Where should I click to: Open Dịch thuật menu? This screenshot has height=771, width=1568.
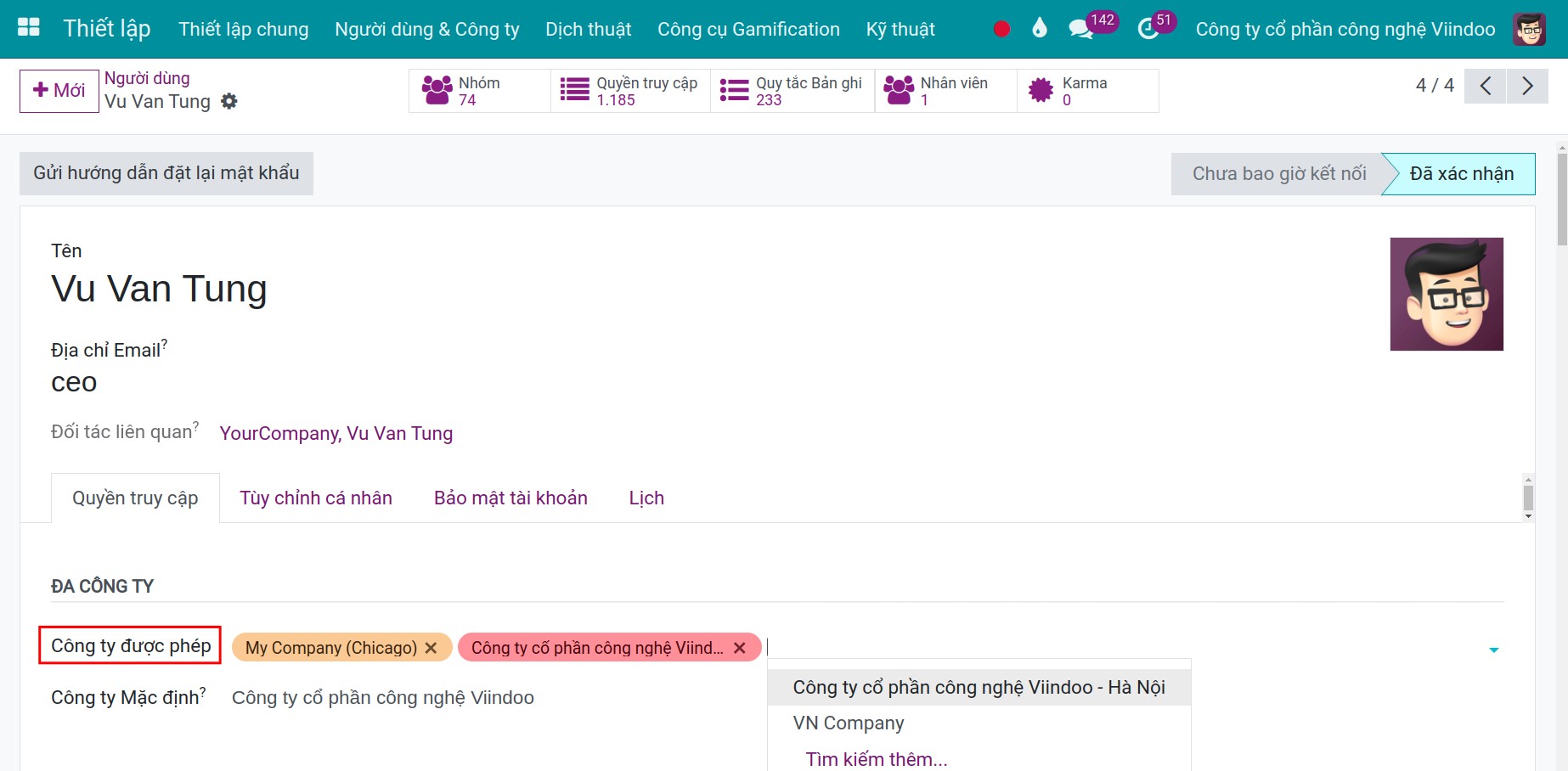(x=589, y=29)
